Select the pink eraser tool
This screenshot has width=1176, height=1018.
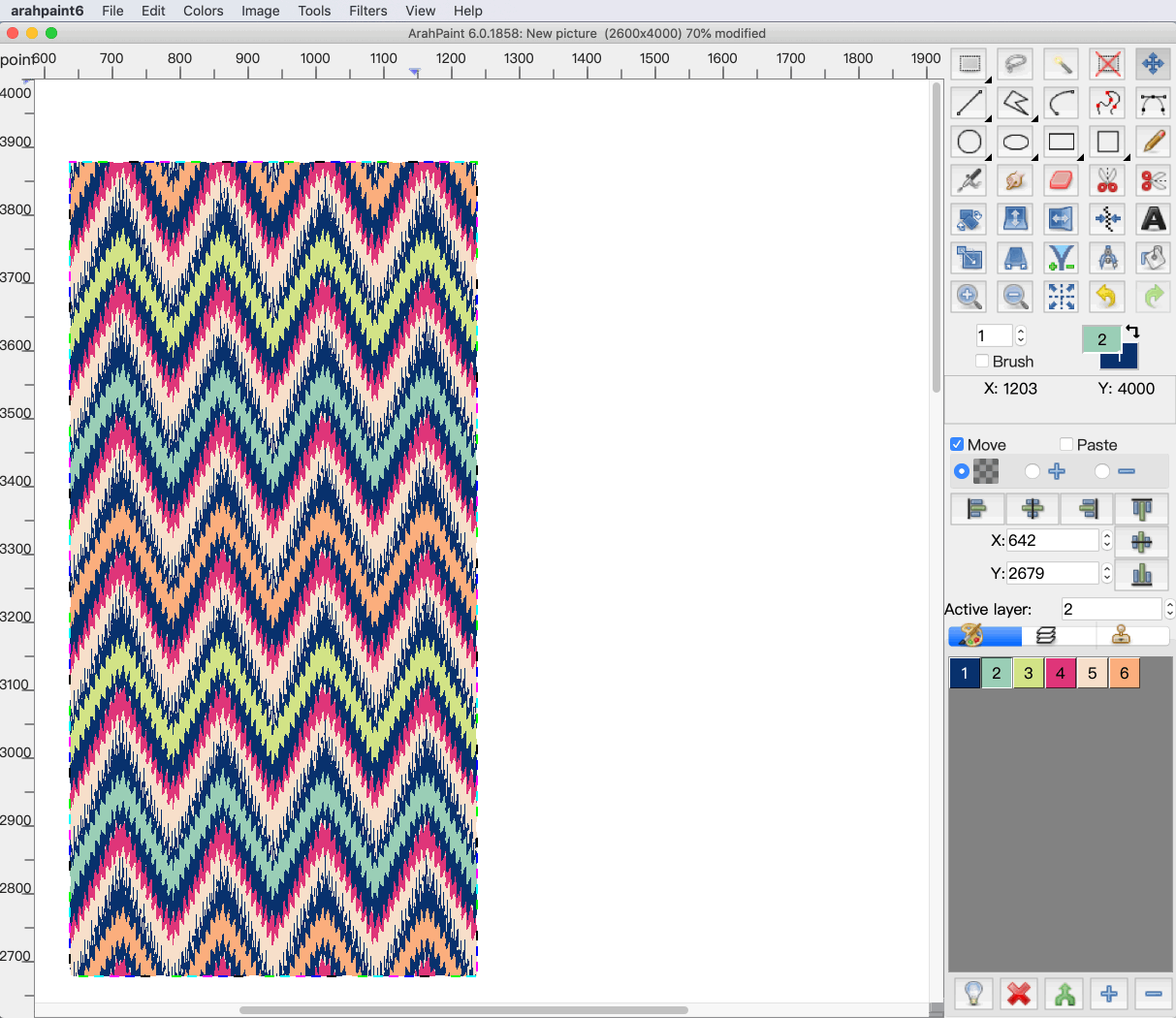1062,180
